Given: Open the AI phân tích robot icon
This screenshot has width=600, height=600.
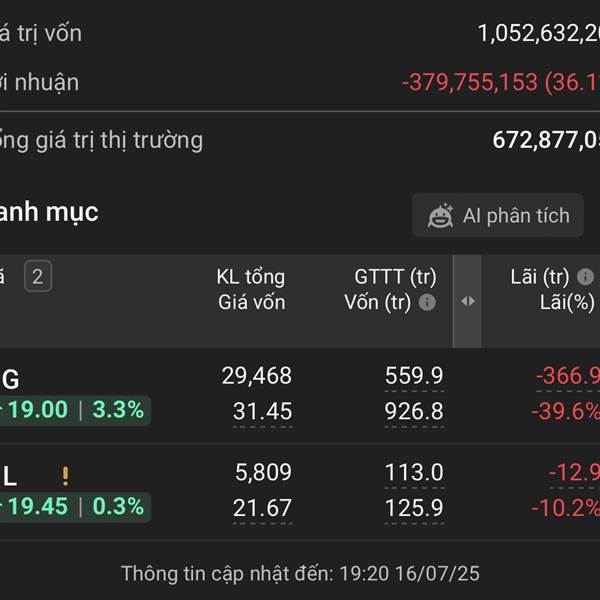Looking at the screenshot, I should (440, 215).
